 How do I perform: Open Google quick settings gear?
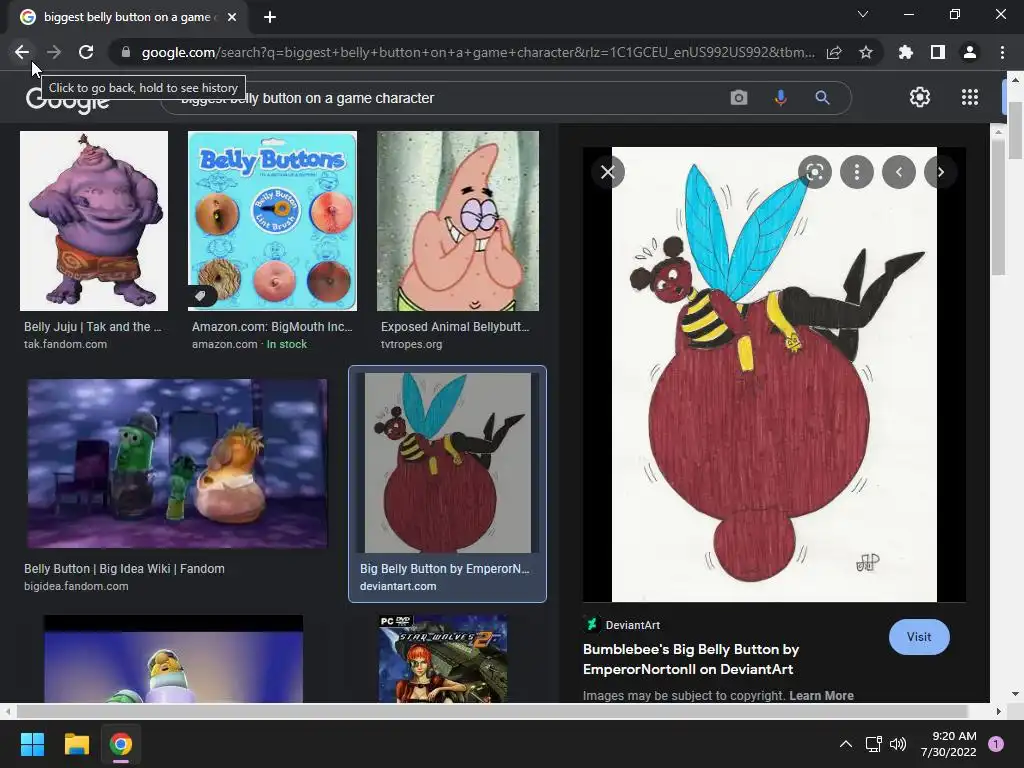pos(920,97)
